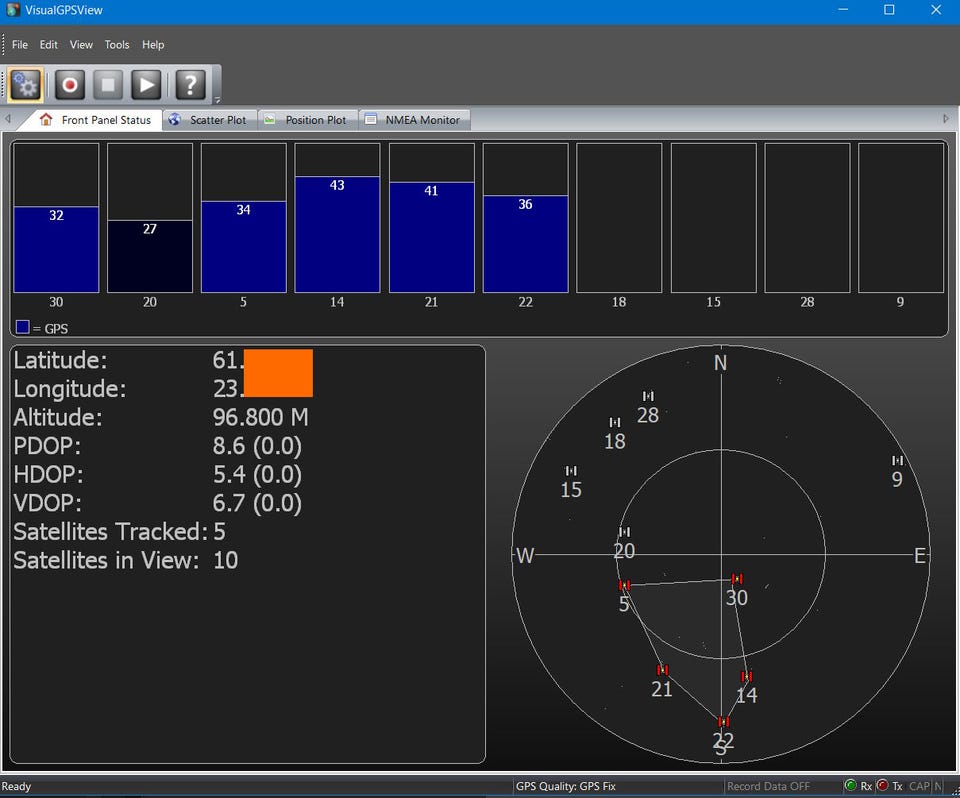
Task: Start recording with the red record button
Action: [x=70, y=84]
